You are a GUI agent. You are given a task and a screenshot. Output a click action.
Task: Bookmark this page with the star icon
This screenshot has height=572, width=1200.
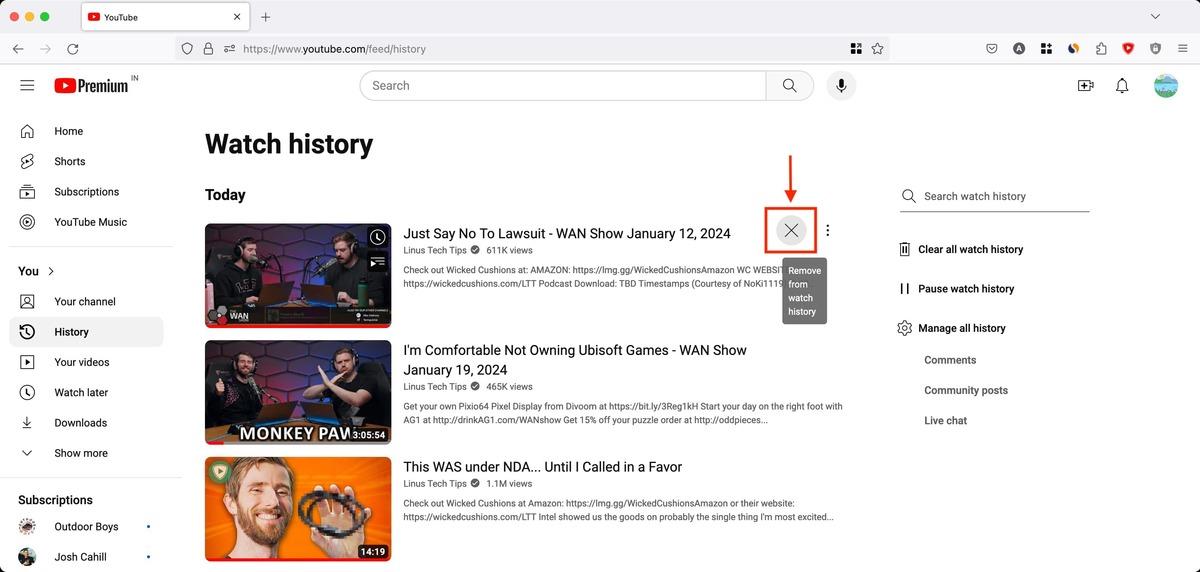[877, 48]
